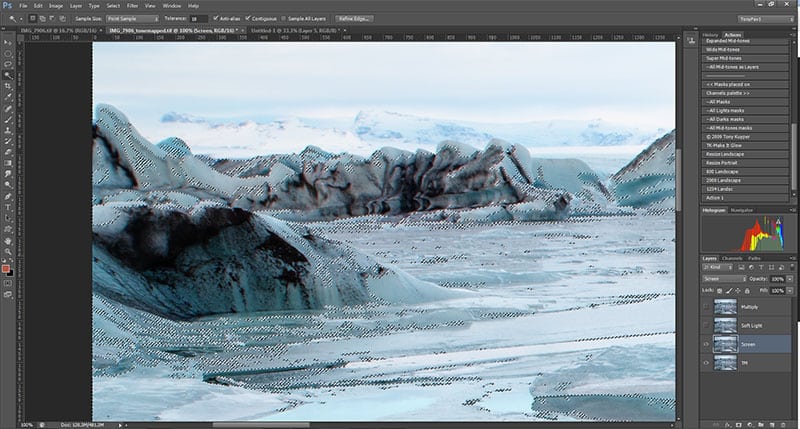Image resolution: width=800 pixels, height=429 pixels.
Task: Open the Histogram panel flyout menu
Action: 792,210
